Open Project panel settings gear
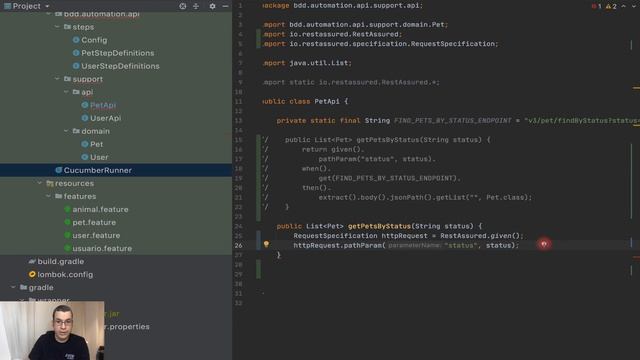This screenshot has width=640, height=360. 212,6
